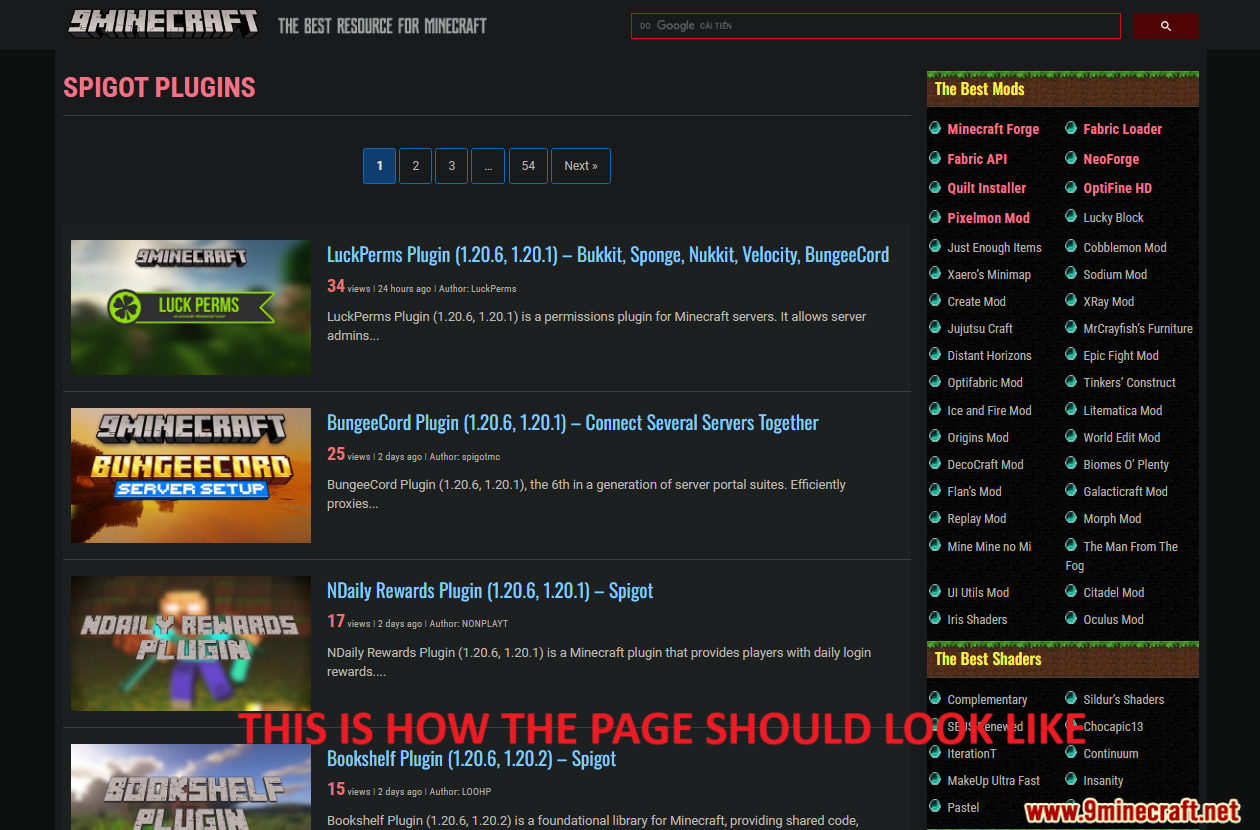Viewport: 1260px width, 830px height.
Task: Open Litematica Mod link
Action: [1122, 411]
